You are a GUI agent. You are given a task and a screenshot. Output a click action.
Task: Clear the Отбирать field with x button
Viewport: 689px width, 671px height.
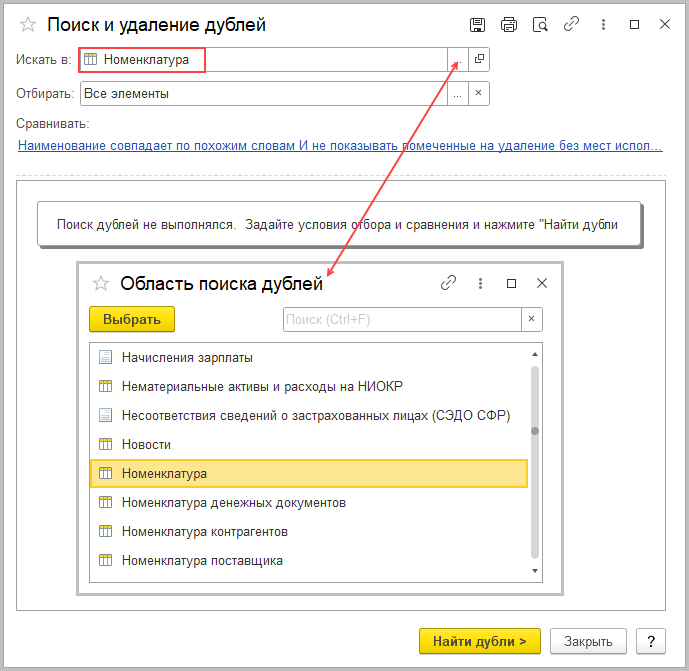(x=479, y=93)
